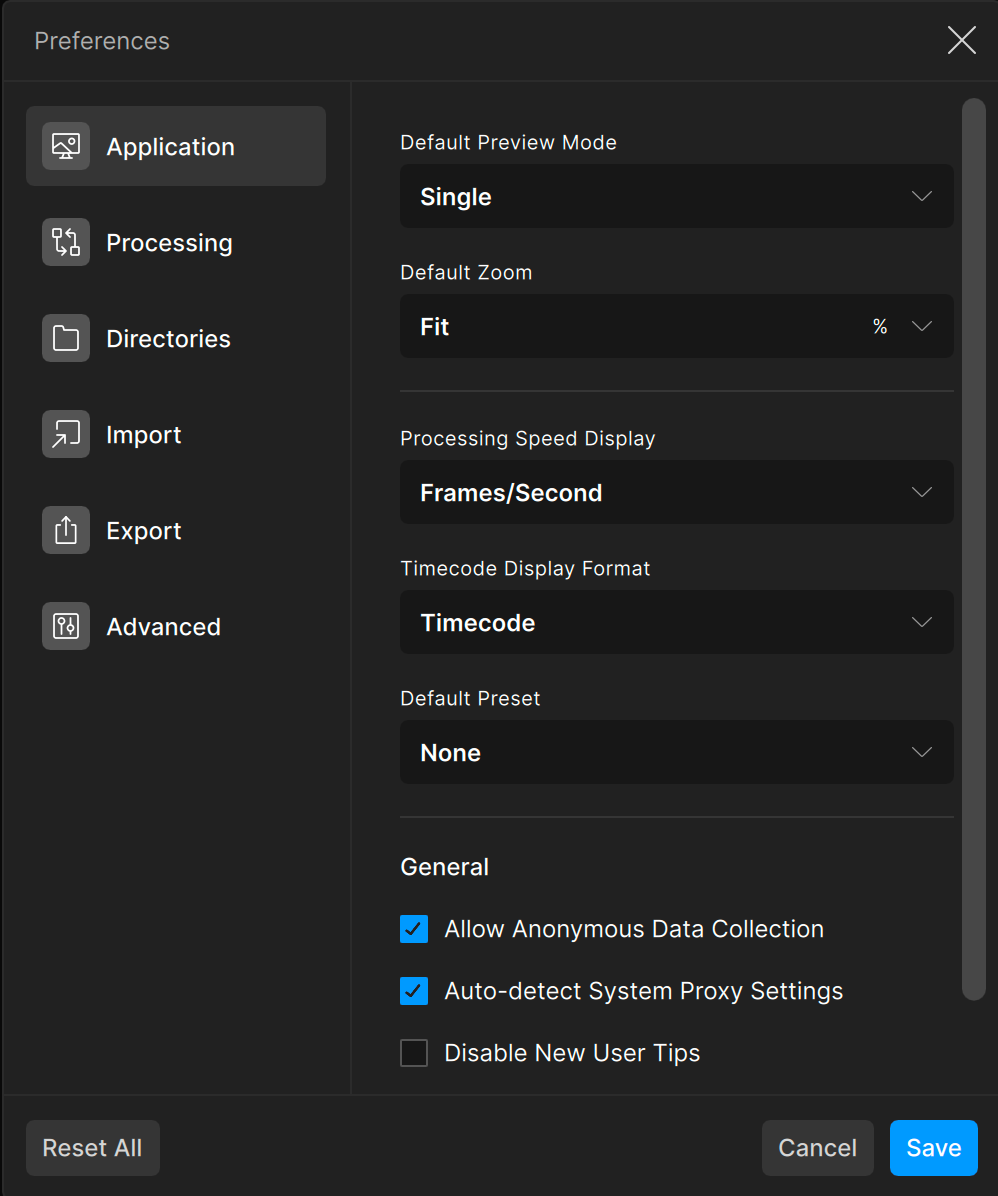Go to the Advanced preferences section
998x1196 pixels.
[x=164, y=627]
